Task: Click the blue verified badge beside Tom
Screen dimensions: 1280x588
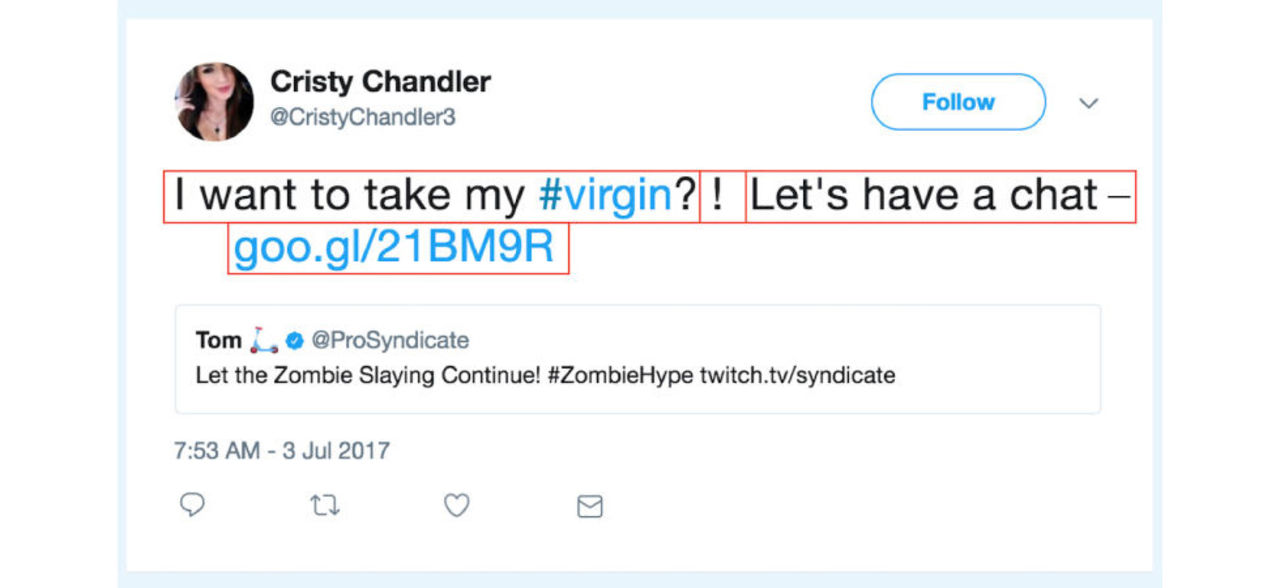Action: click(295, 341)
